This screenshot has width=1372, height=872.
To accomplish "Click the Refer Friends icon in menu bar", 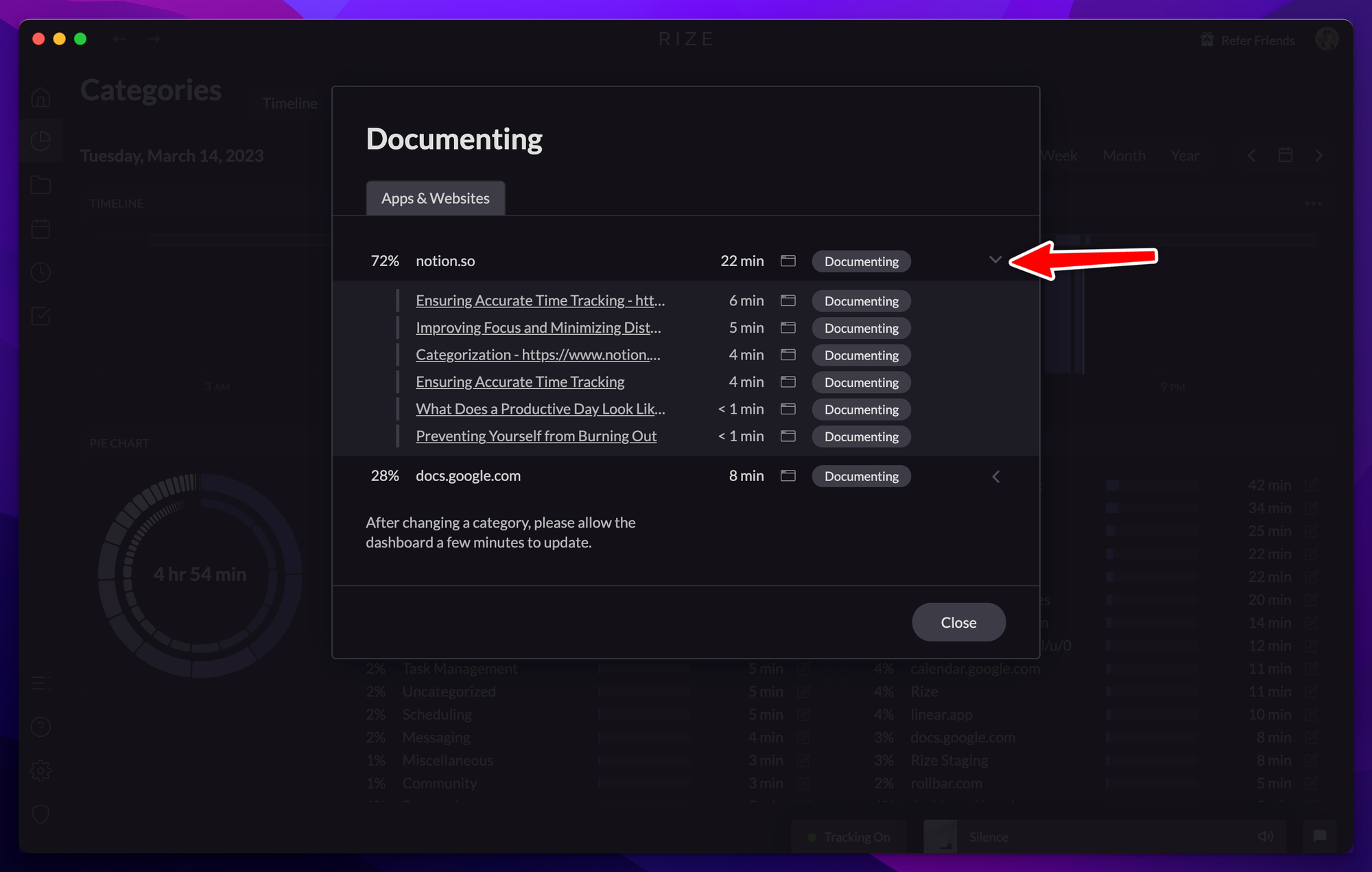I will coord(1207,40).
